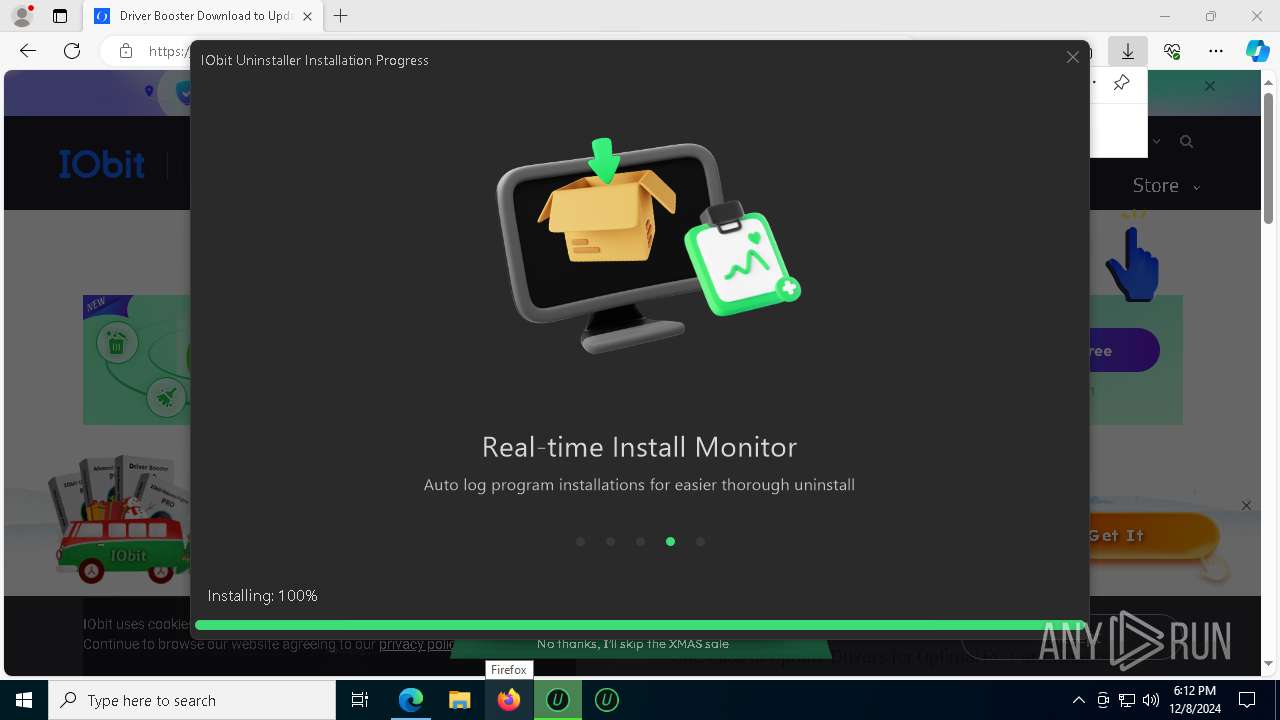The image size is (1280, 720).
Task: Select the fifth slide indicator dot
Action: point(700,541)
